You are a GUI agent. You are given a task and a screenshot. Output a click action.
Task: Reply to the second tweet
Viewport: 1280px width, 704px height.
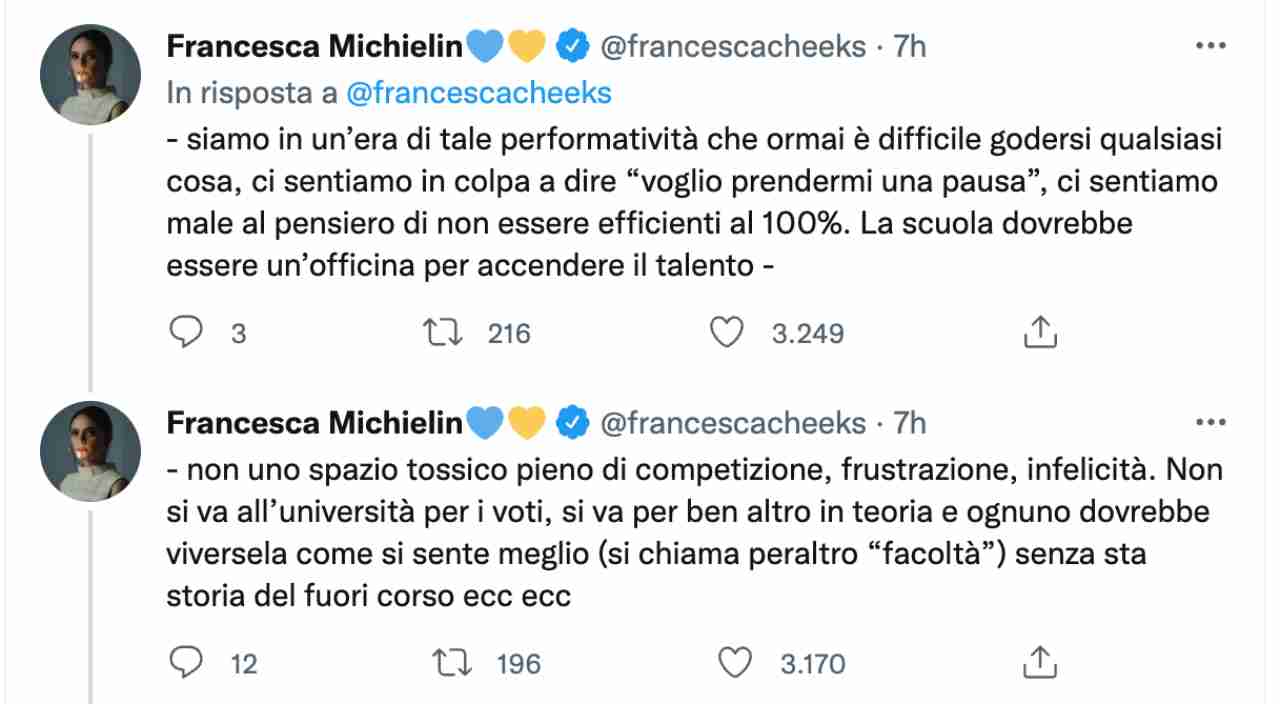point(188,662)
